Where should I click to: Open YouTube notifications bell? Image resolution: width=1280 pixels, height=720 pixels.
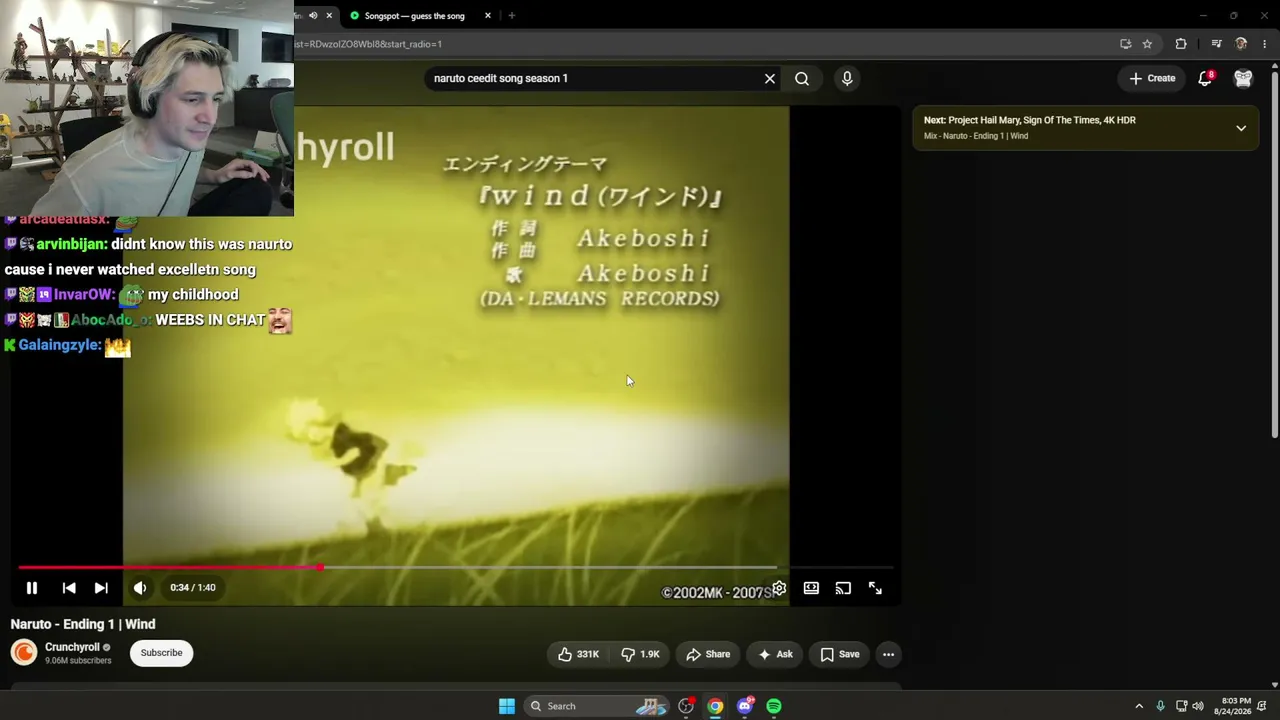click(x=1206, y=78)
